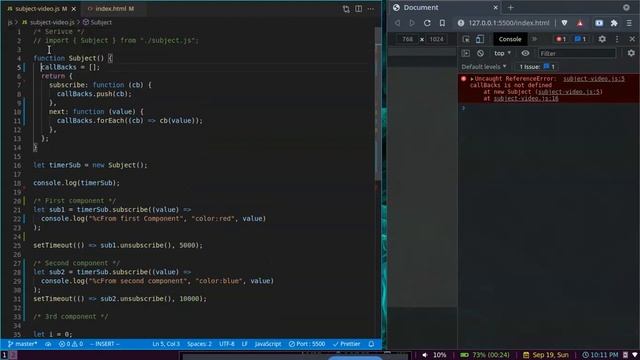This screenshot has height=360, width=640.
Task: Reload the browser page
Action: tap(427, 23)
